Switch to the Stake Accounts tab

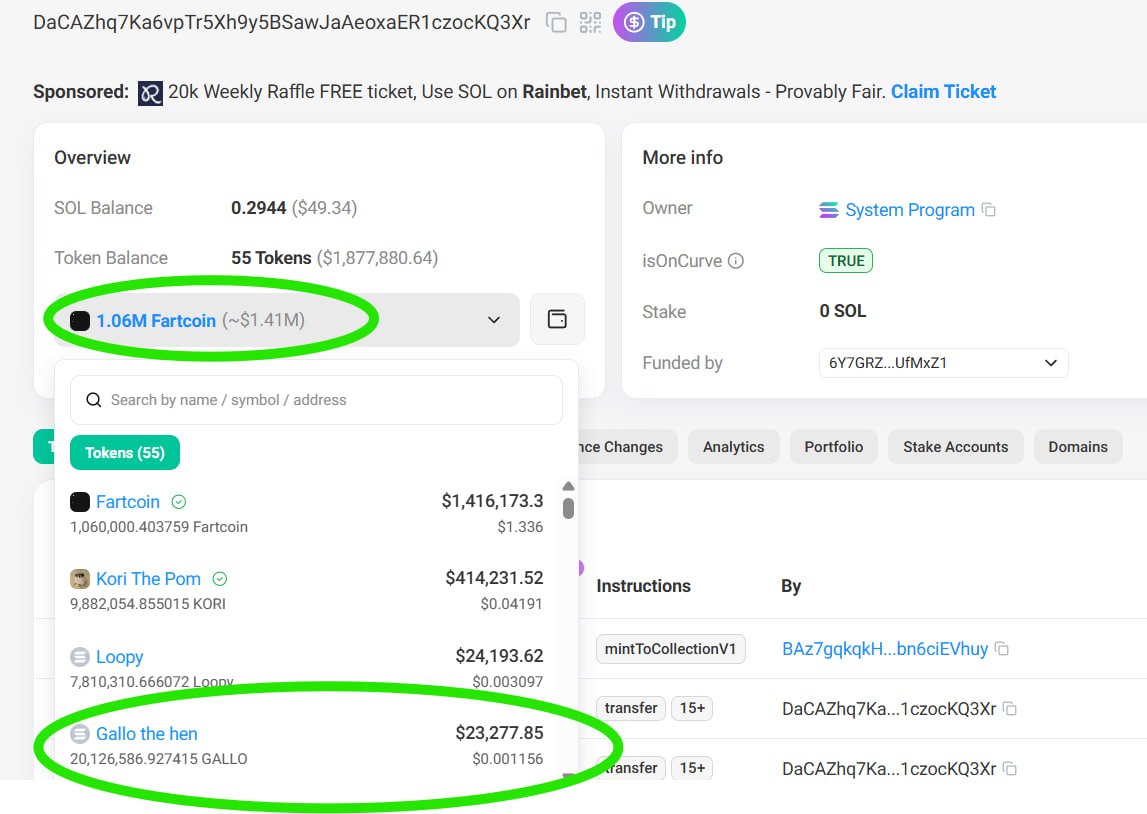tap(955, 447)
